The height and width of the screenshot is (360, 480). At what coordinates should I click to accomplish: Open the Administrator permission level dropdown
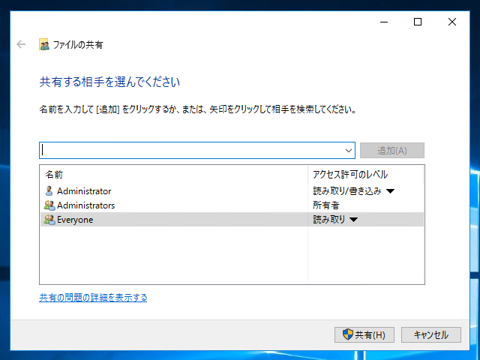pyautogui.click(x=390, y=191)
